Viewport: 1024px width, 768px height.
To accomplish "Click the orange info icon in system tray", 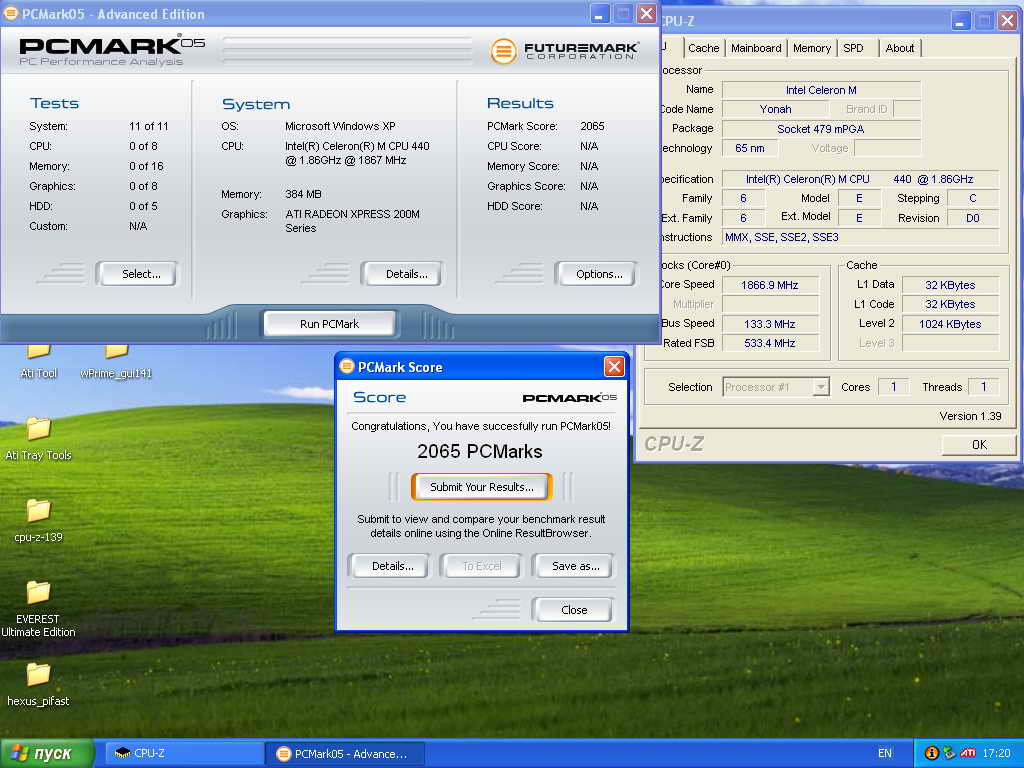I will point(932,753).
